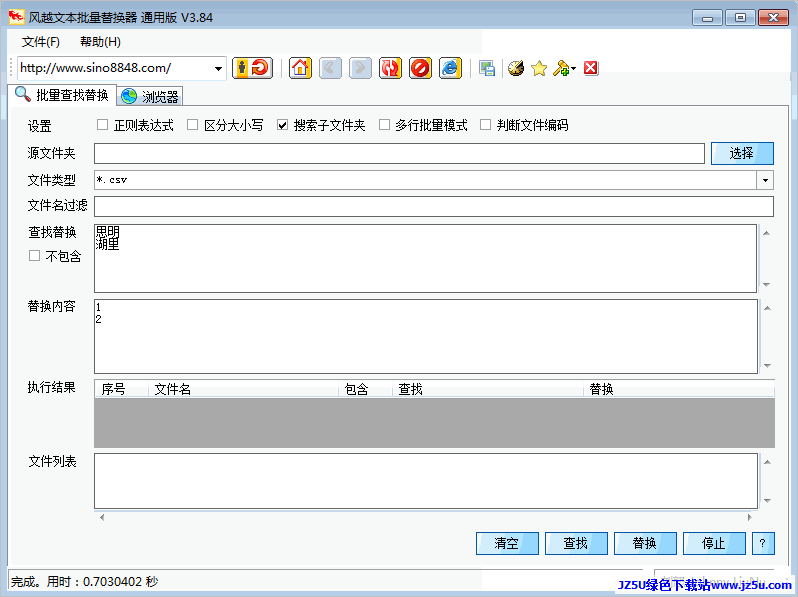Click the 文件名 column header
This screenshot has height=597, width=798.
(x=243, y=389)
